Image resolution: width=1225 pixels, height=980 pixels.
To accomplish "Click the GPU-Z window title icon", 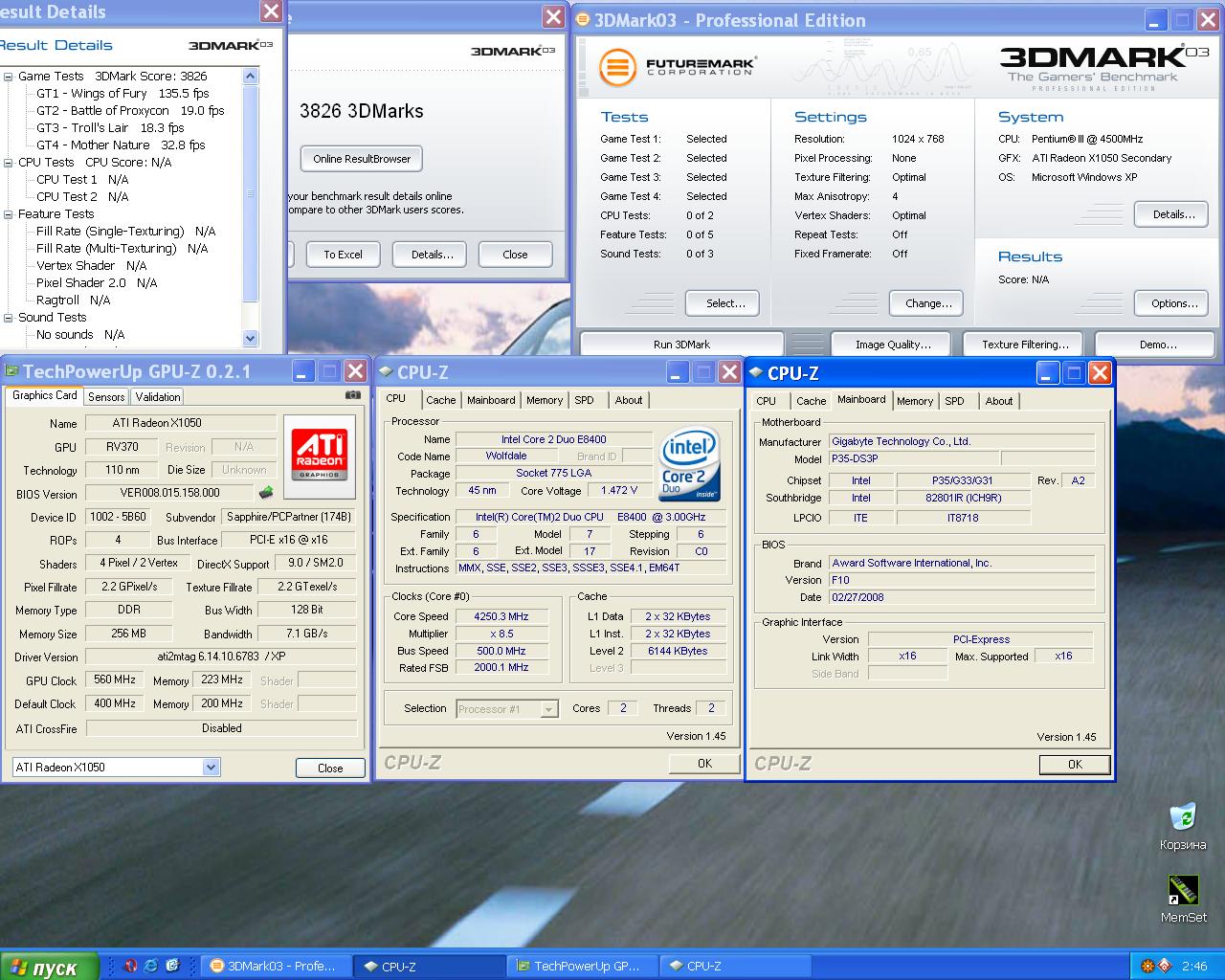I will 11,371.
